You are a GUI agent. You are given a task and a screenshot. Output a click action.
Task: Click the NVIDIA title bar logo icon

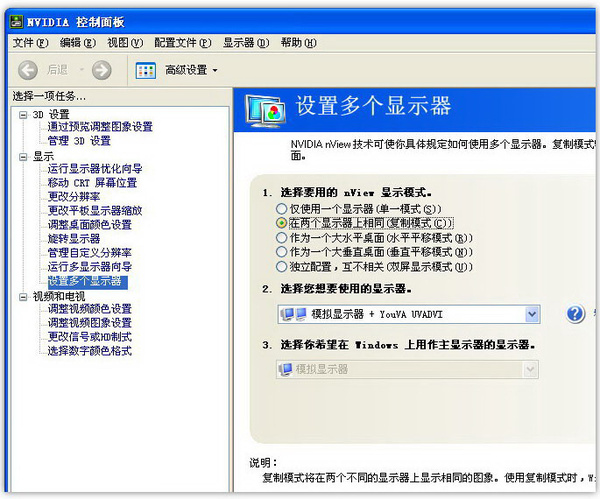16,21
